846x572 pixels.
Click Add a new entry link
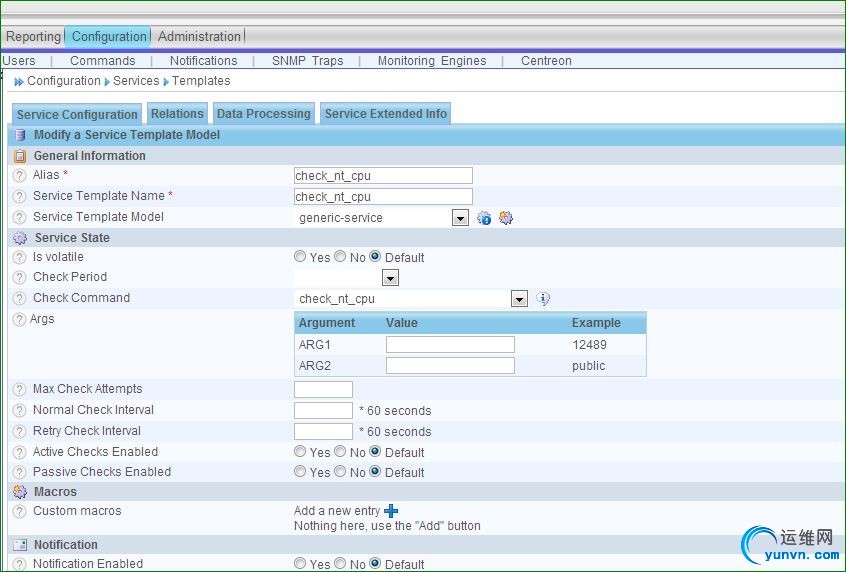click(337, 511)
